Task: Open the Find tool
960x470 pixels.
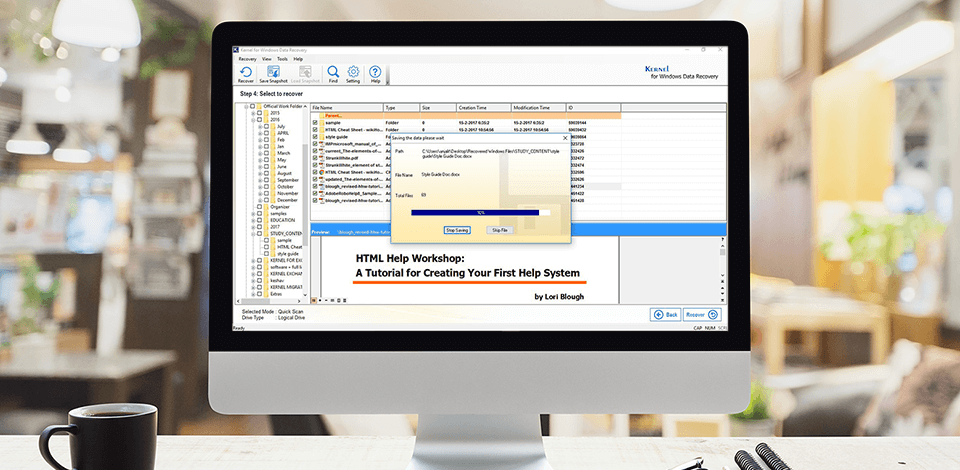Action: (333, 75)
